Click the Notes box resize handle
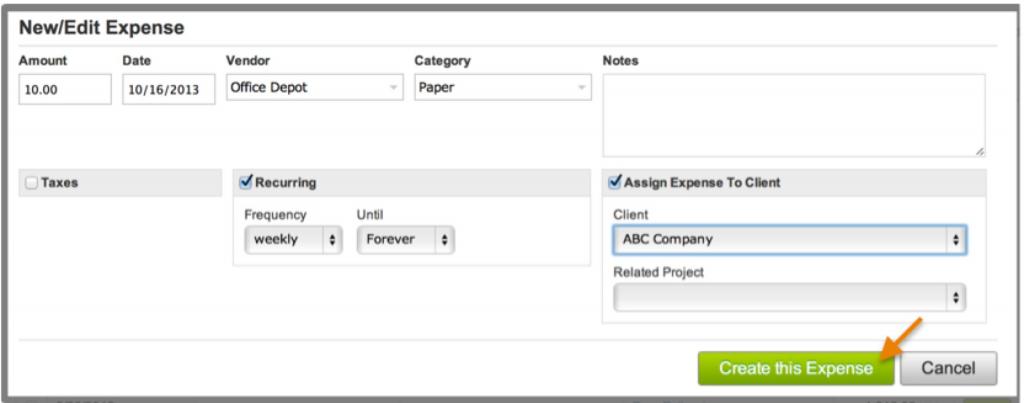Viewport: 1024px width, 403px height. [979, 151]
